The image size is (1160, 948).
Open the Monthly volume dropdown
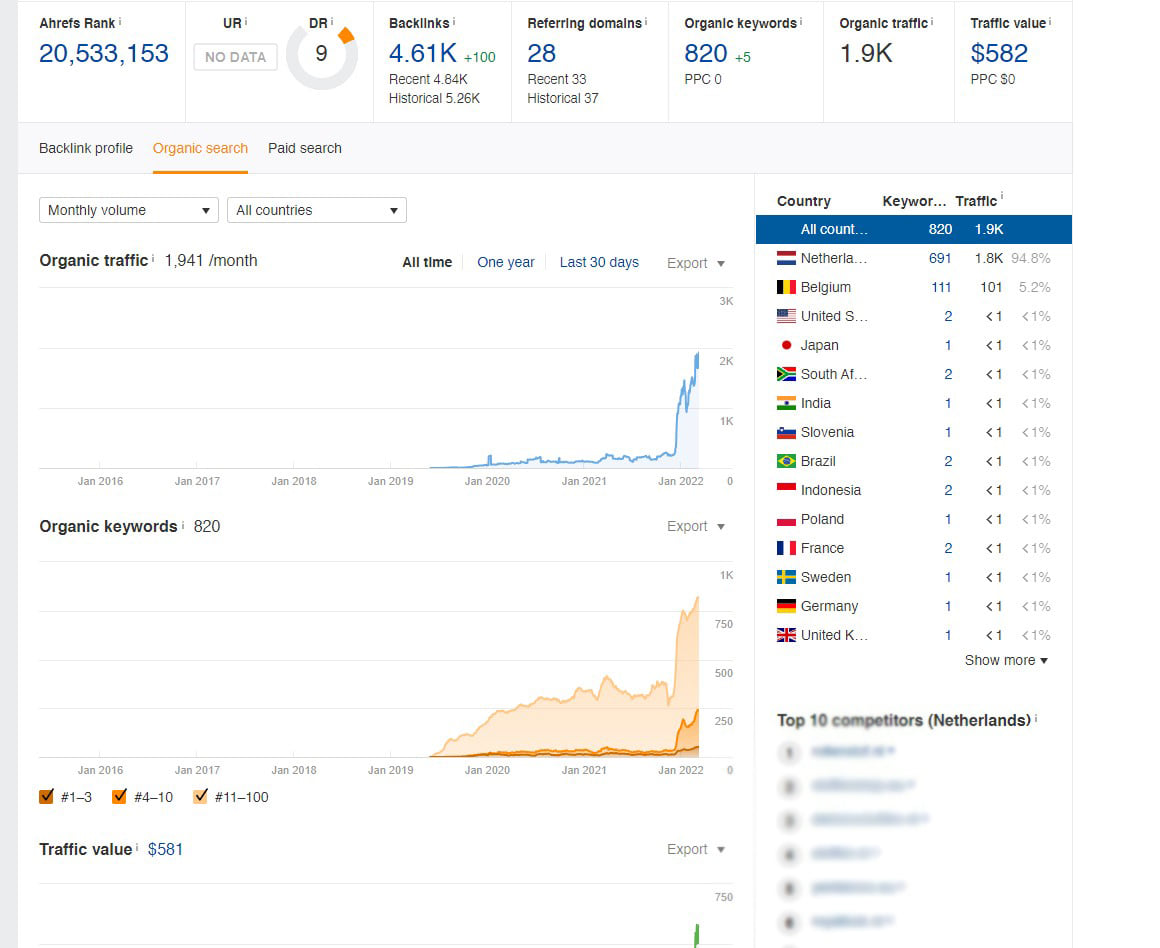coord(128,210)
